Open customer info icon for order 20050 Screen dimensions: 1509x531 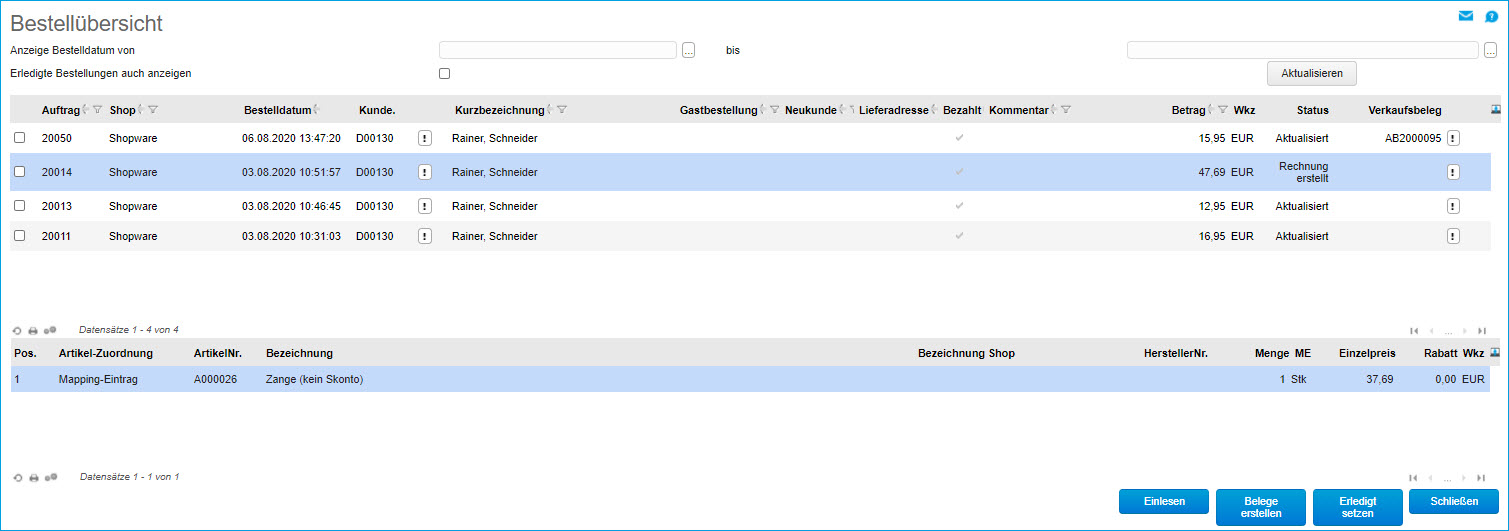point(425,138)
